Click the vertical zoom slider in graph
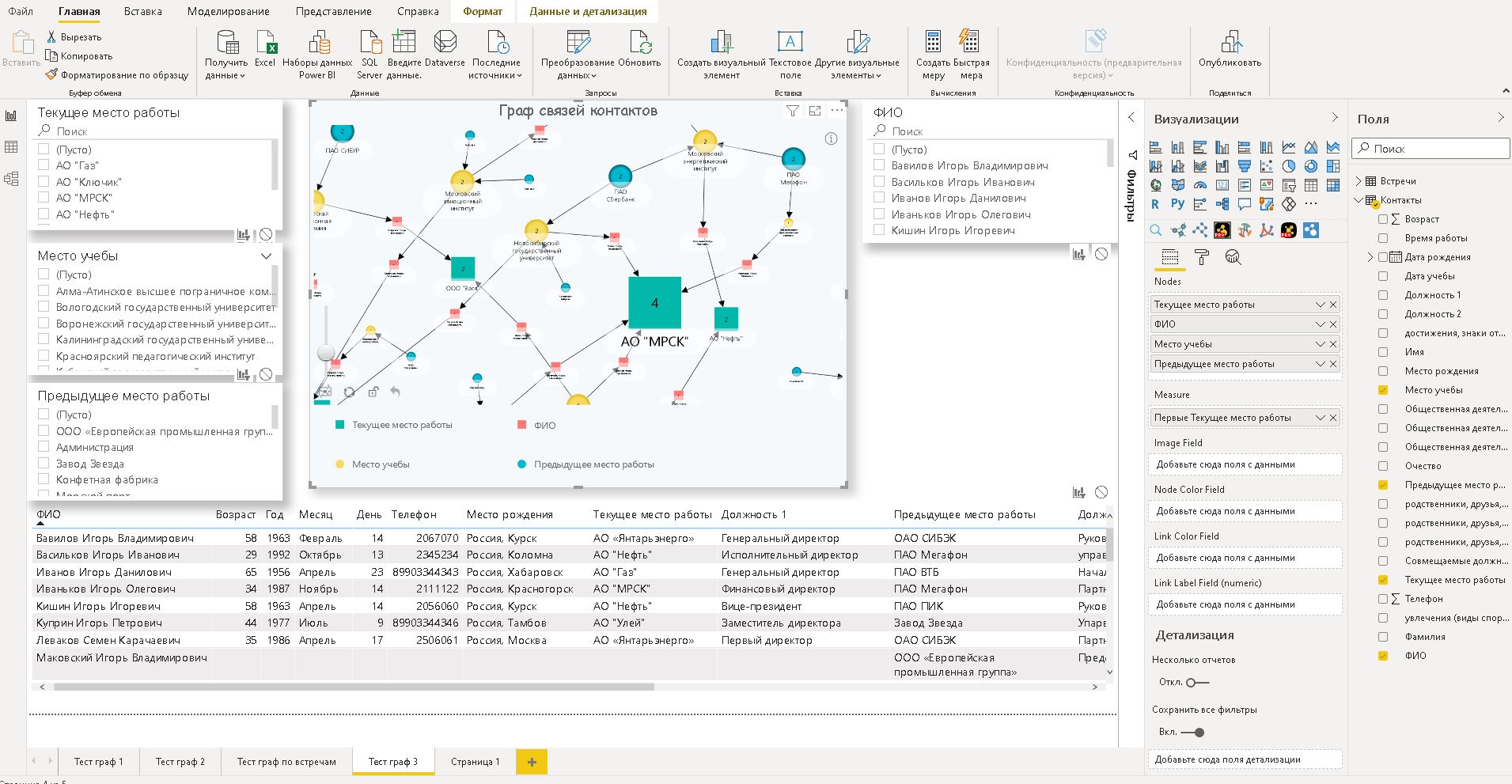Viewport: 1512px width, 784px height. point(326,352)
